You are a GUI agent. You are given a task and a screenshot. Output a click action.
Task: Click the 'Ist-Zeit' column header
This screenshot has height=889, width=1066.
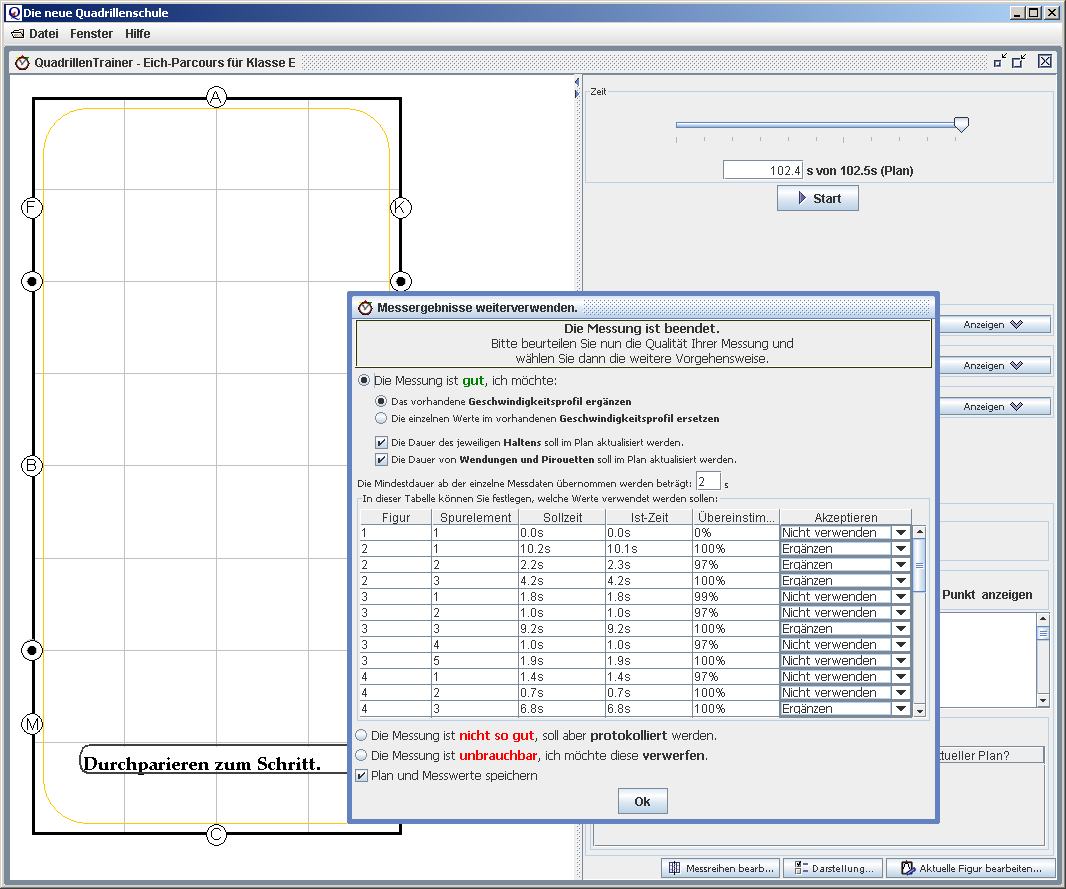[x=649, y=517]
